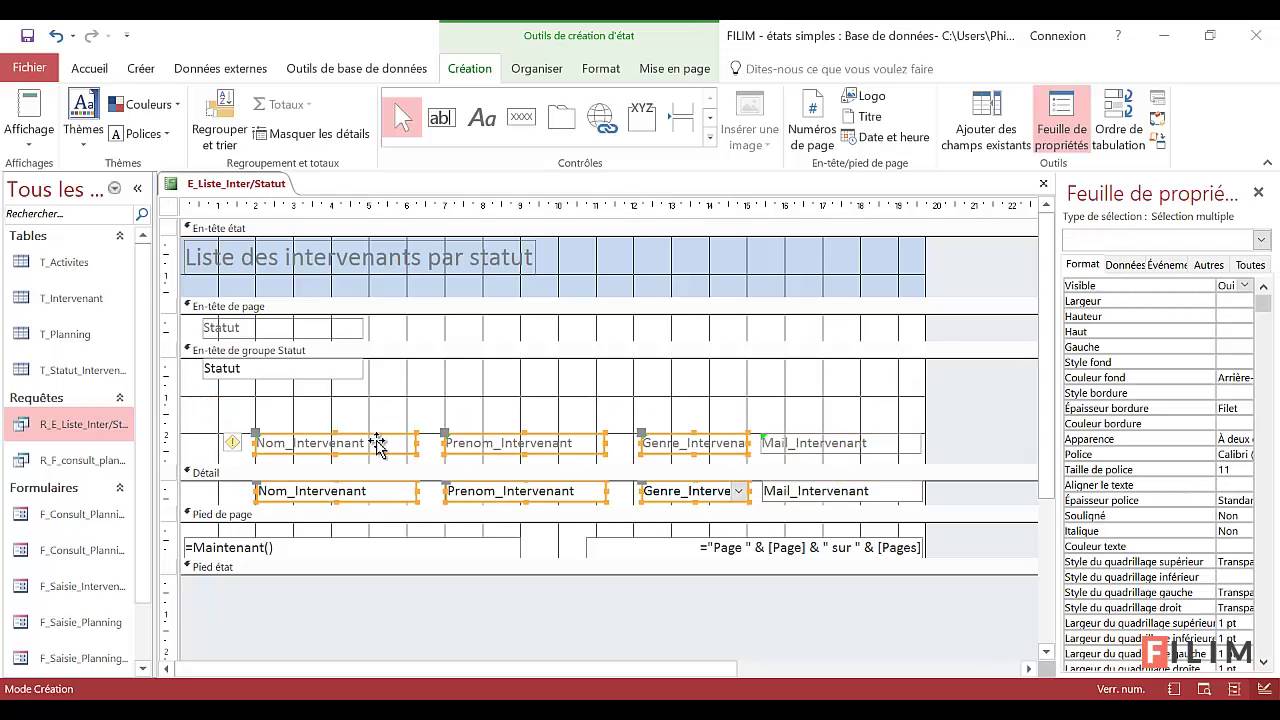Click the Connexion sign-in link
The width and height of the screenshot is (1280, 720).
[x=1057, y=36]
